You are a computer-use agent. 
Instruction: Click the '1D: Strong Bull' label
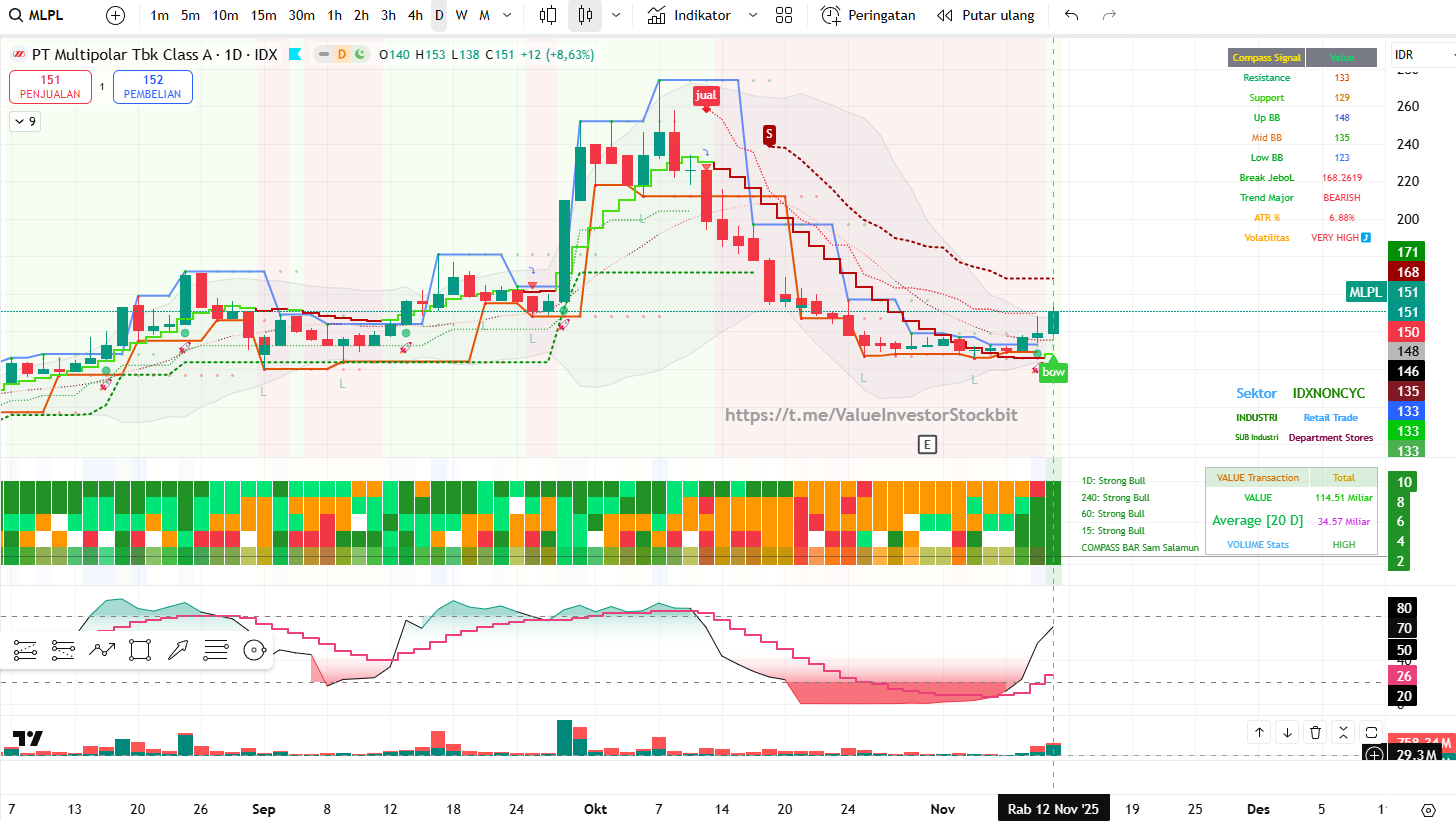point(1115,481)
